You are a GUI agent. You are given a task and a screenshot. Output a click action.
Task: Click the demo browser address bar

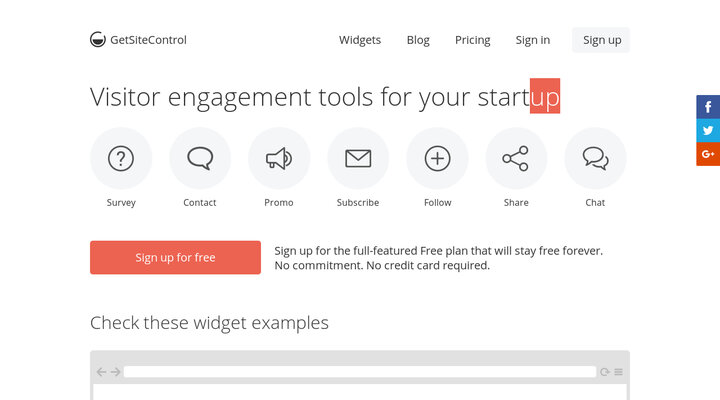coord(359,372)
